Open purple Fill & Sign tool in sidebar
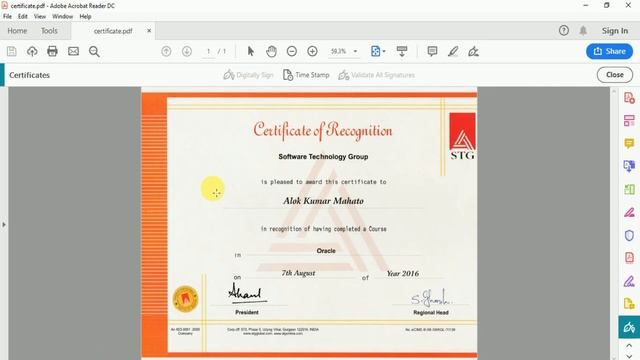The height and width of the screenshot is (360, 640). (629, 281)
